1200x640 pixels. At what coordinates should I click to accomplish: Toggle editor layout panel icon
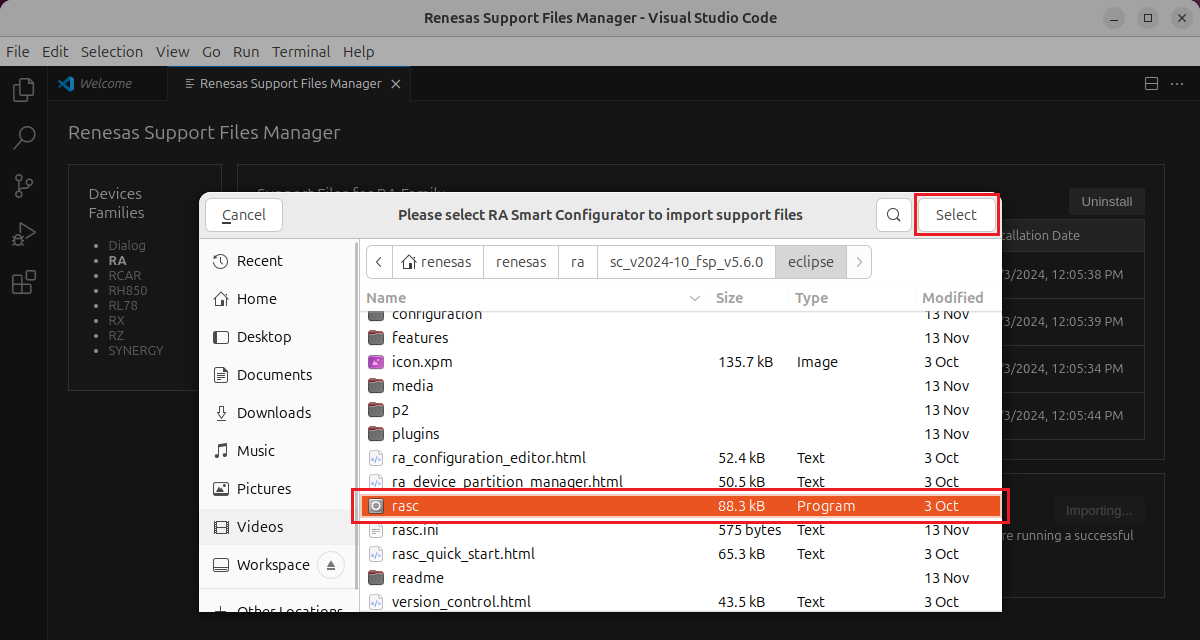click(1151, 84)
